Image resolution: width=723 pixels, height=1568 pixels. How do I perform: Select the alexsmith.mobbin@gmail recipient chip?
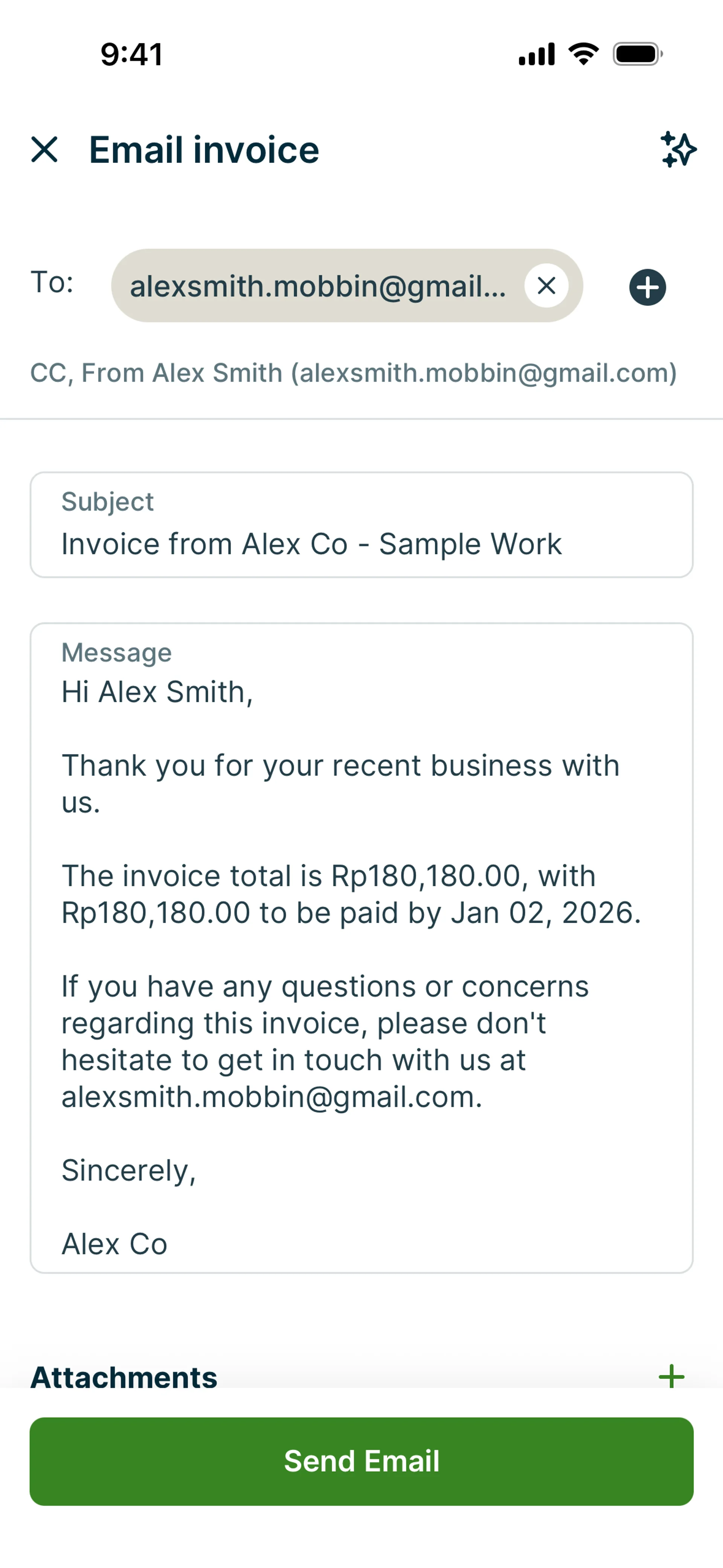point(318,286)
